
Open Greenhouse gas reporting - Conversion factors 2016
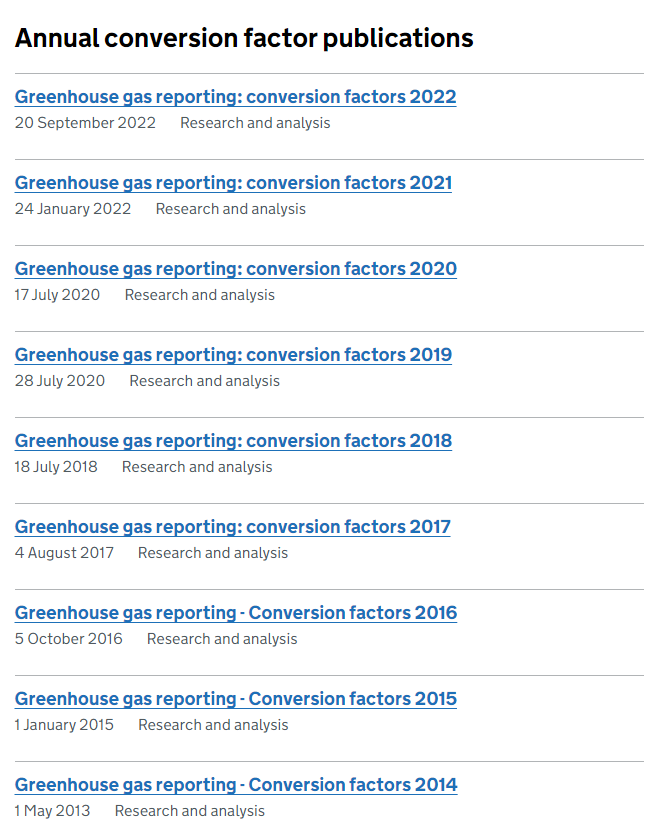[x=235, y=613]
